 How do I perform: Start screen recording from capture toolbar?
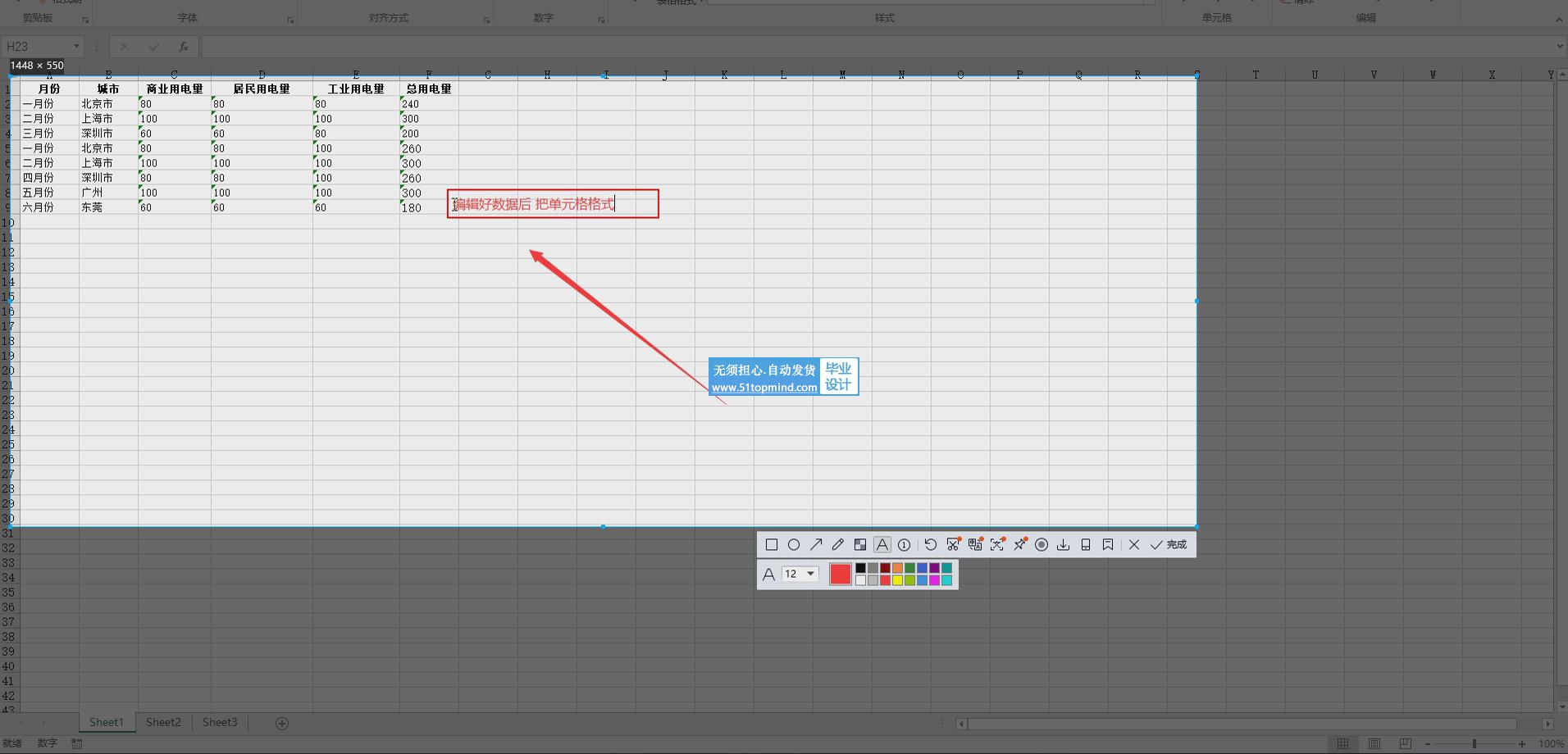1042,545
